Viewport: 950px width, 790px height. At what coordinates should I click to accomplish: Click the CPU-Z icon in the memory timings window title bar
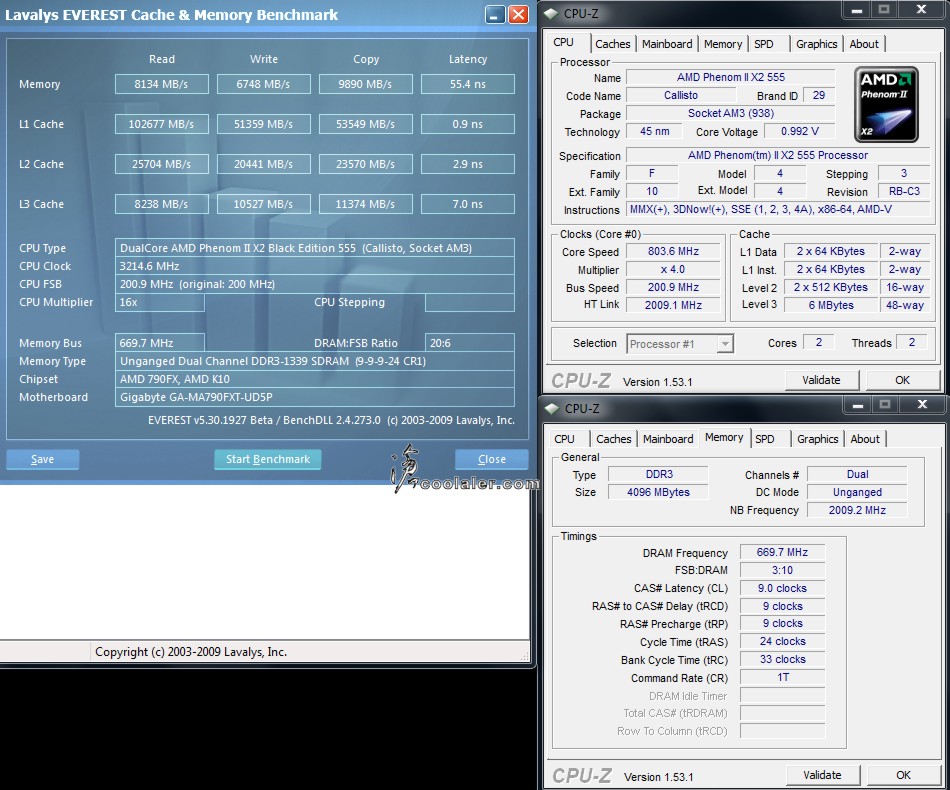click(x=552, y=408)
